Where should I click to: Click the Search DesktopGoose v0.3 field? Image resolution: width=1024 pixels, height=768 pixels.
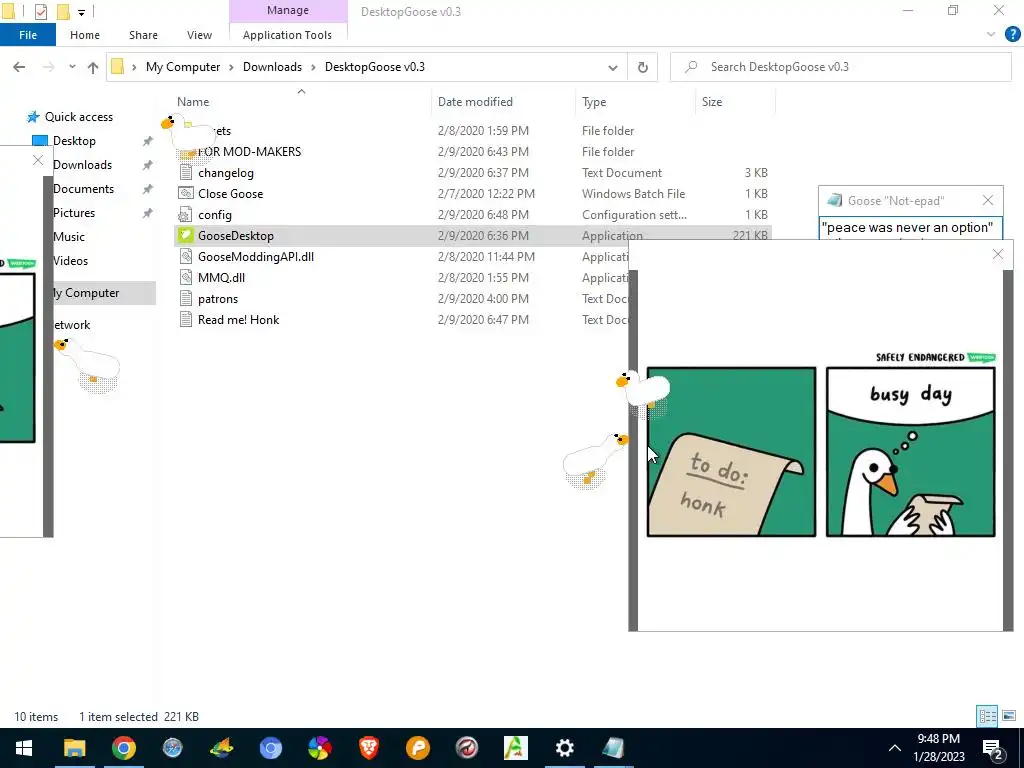coord(841,67)
